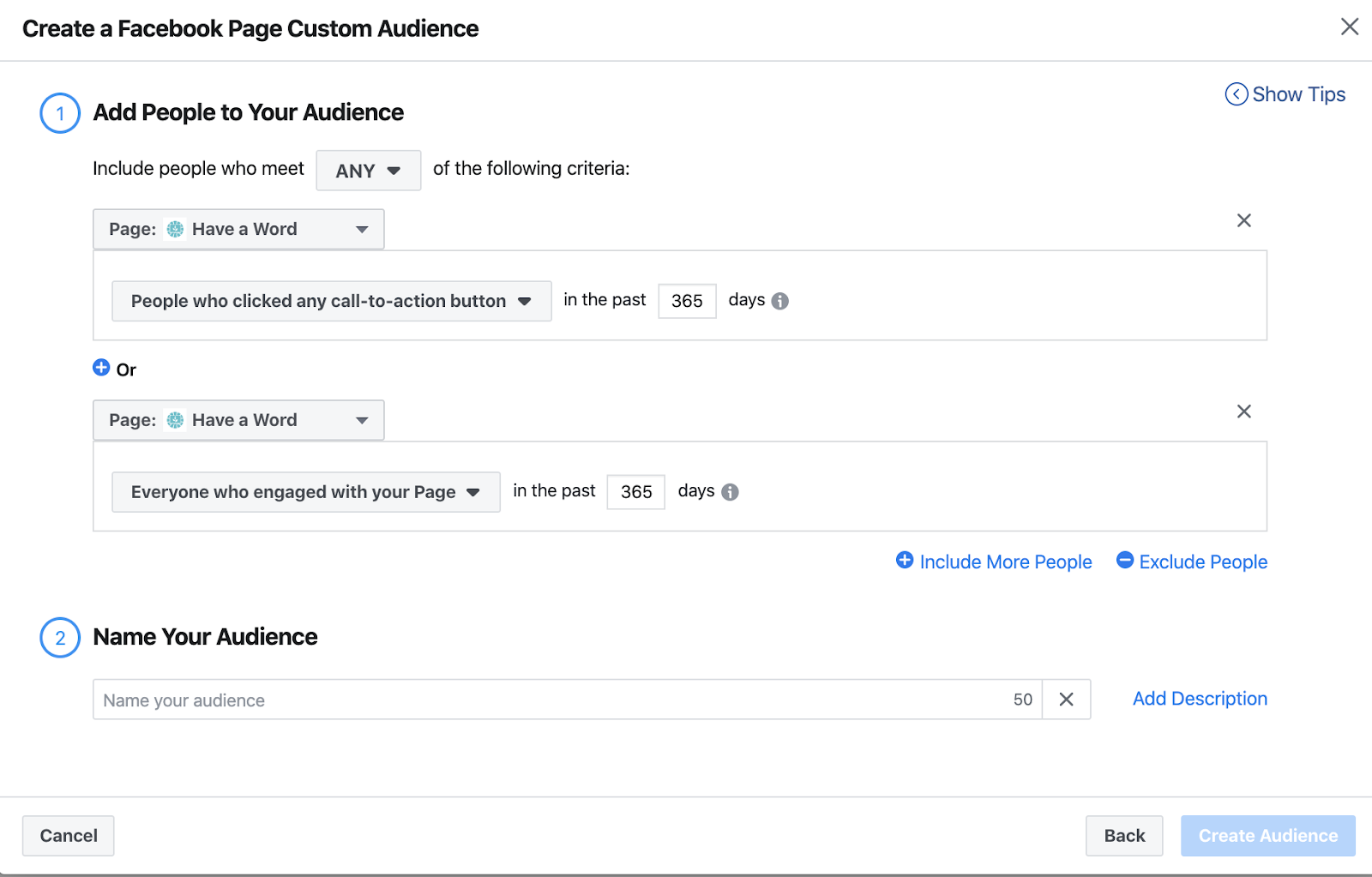Click the Include More People plus icon
1372x877 pixels.
click(905, 561)
